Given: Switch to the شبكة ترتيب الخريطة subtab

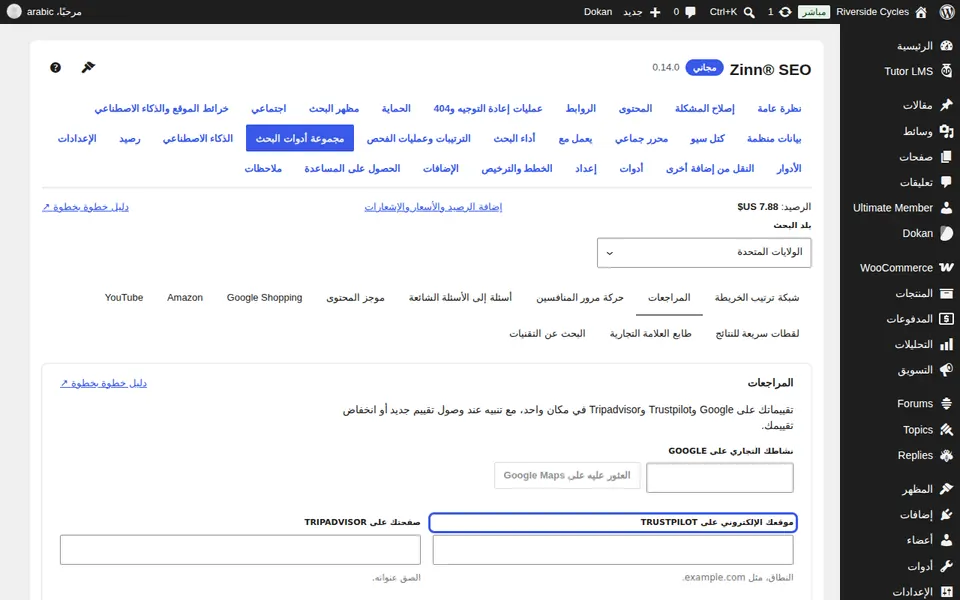Looking at the screenshot, I should click(757, 298).
